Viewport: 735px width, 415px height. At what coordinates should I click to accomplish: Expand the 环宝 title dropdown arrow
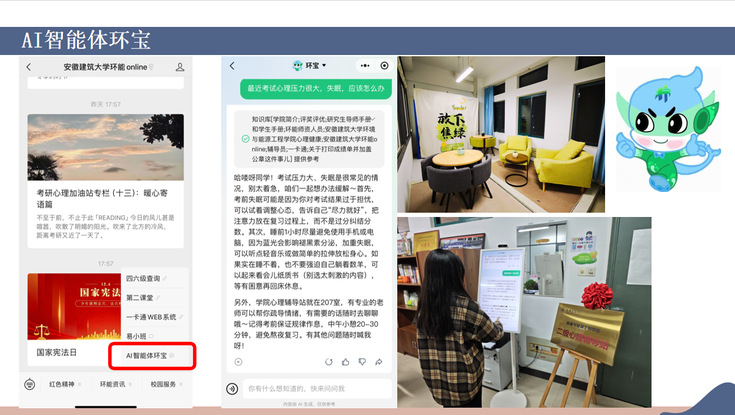[325, 66]
